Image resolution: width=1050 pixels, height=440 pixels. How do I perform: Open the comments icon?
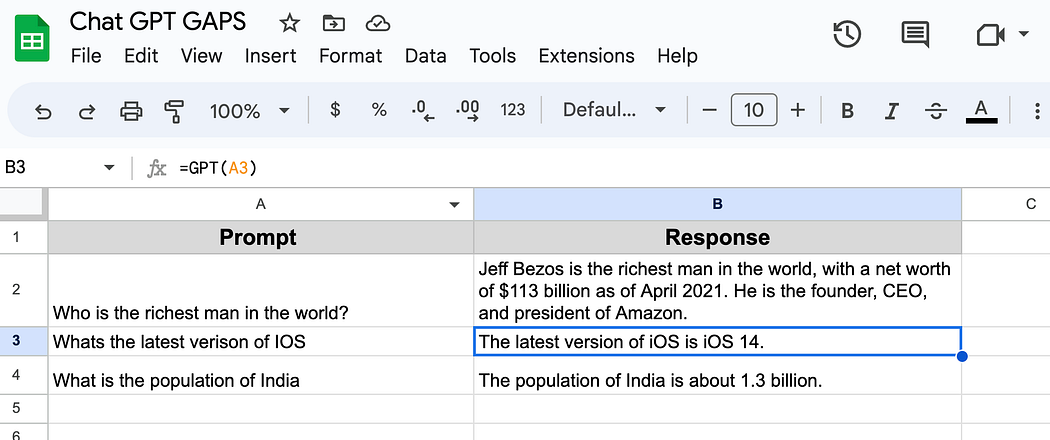click(x=915, y=34)
